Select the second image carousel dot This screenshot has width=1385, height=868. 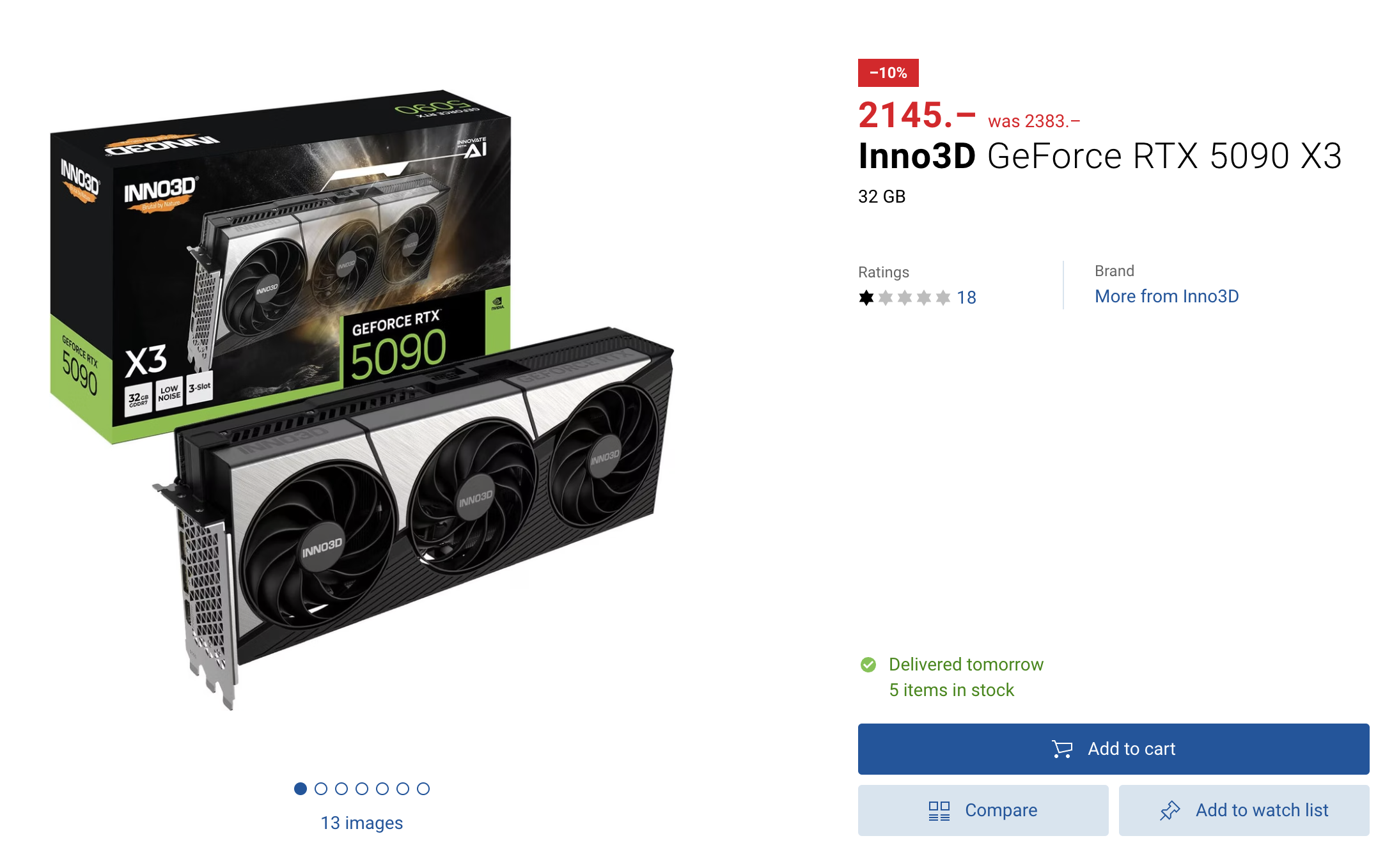coord(321,789)
